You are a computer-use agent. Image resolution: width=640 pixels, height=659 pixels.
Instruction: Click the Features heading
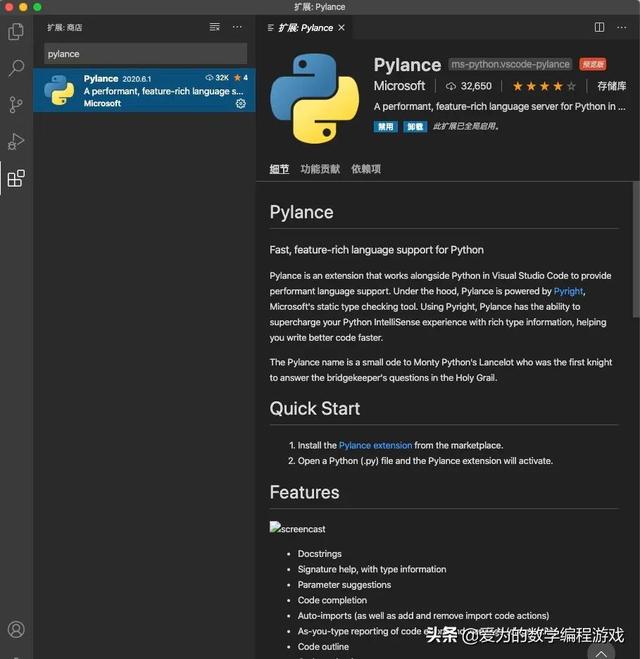point(304,492)
